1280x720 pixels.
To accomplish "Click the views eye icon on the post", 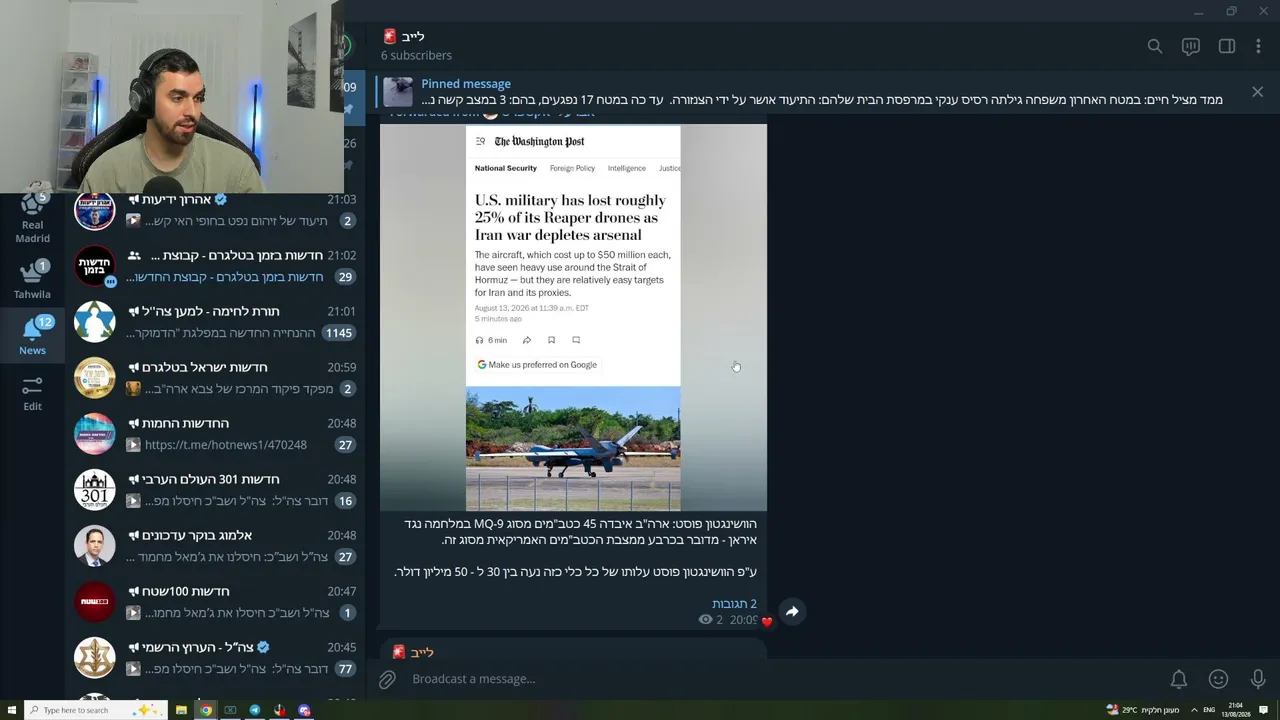I will coord(705,620).
